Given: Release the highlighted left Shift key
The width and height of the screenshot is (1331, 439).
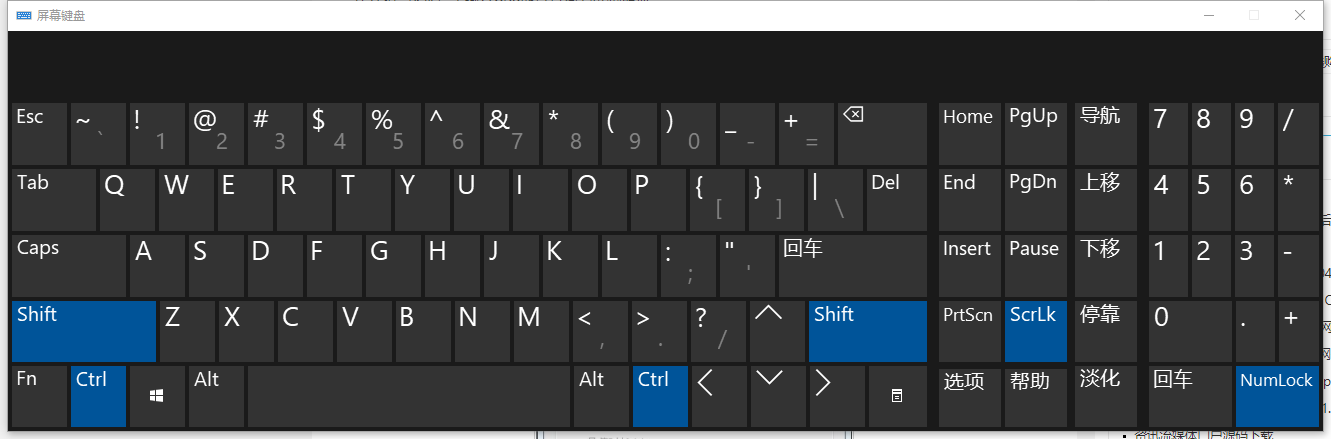Looking at the screenshot, I should [x=84, y=330].
